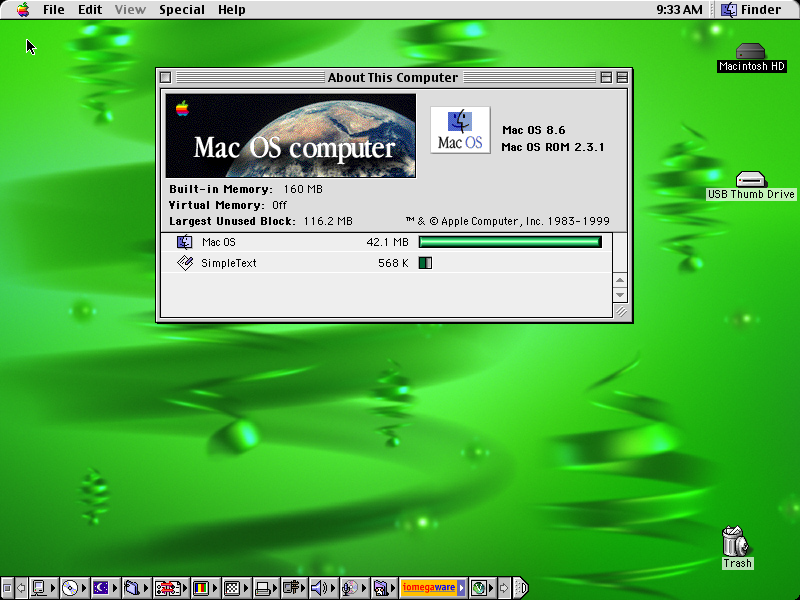Click the Mac OS Finder logo in About window

[460, 130]
